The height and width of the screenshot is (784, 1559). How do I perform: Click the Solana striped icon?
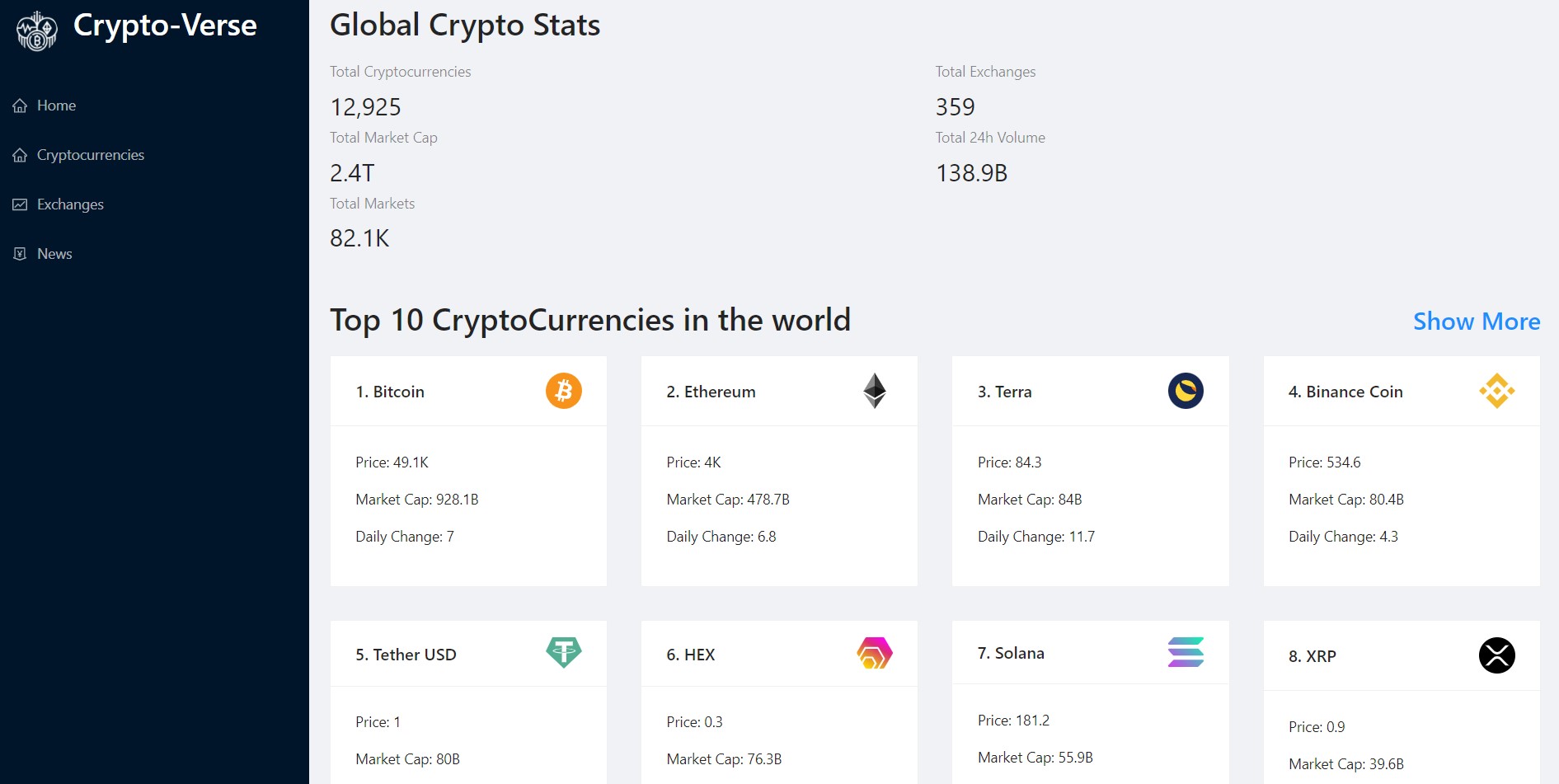click(1186, 652)
